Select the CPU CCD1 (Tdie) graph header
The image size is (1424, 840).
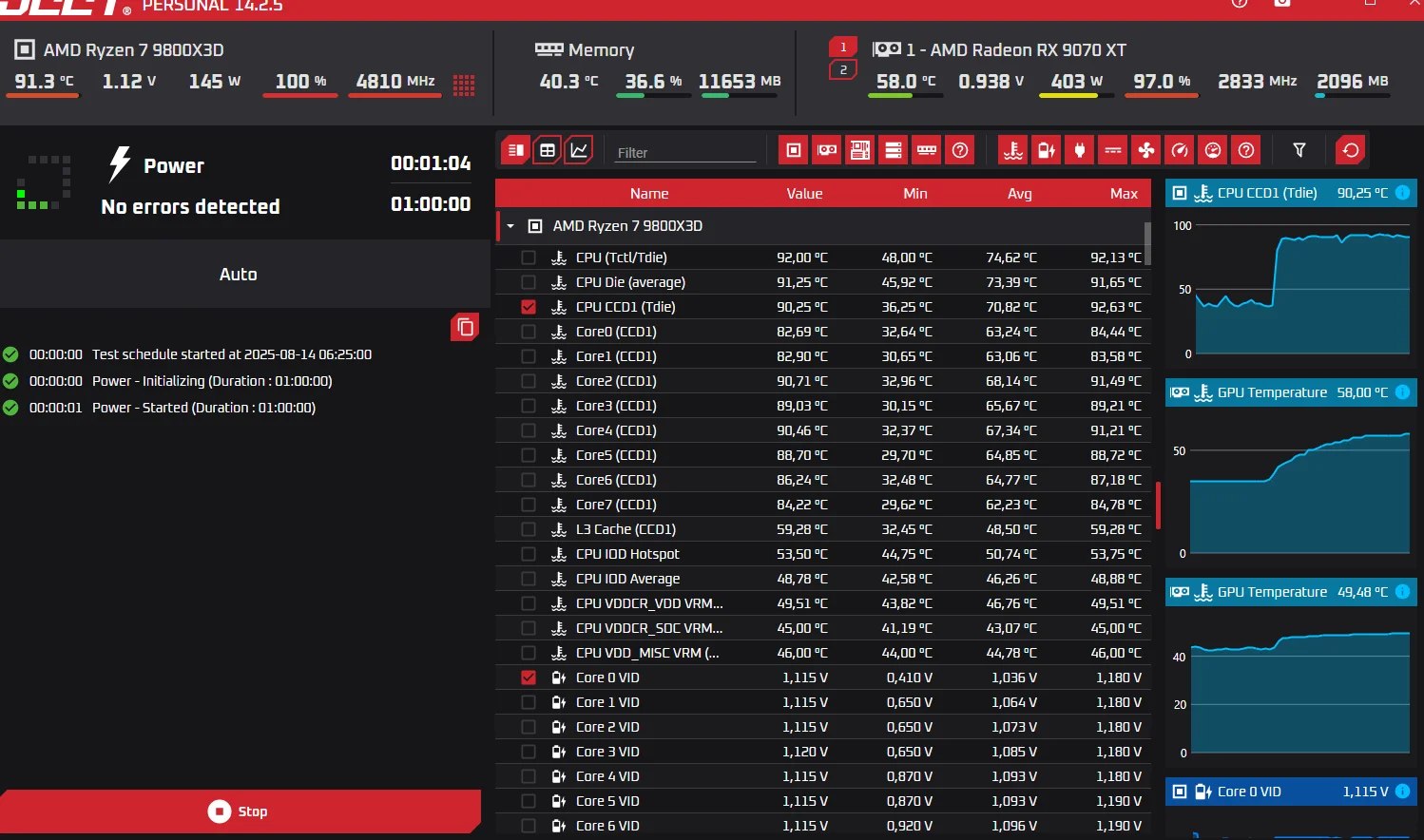click(x=1291, y=193)
